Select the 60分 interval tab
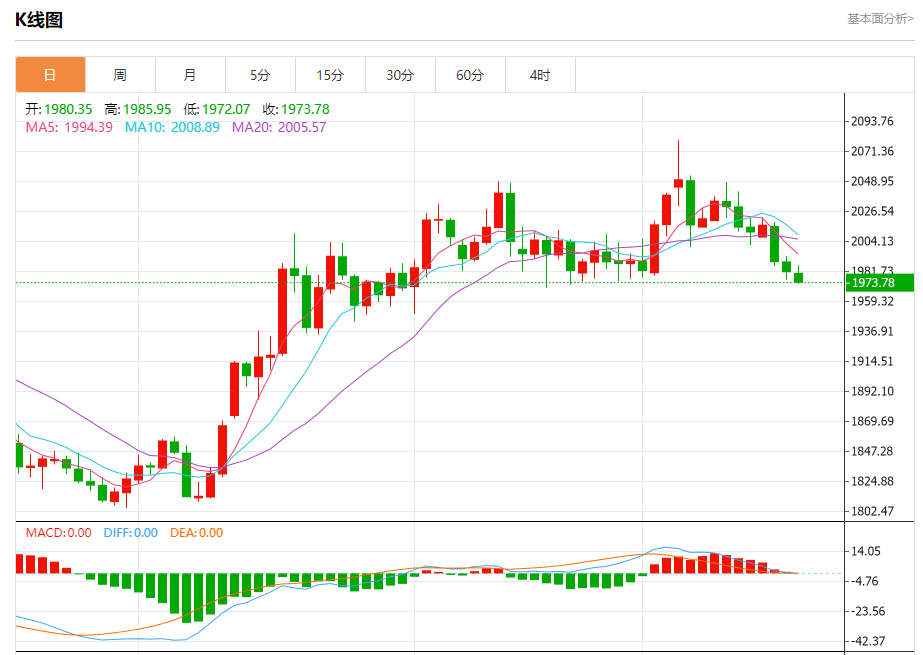 (x=470, y=75)
